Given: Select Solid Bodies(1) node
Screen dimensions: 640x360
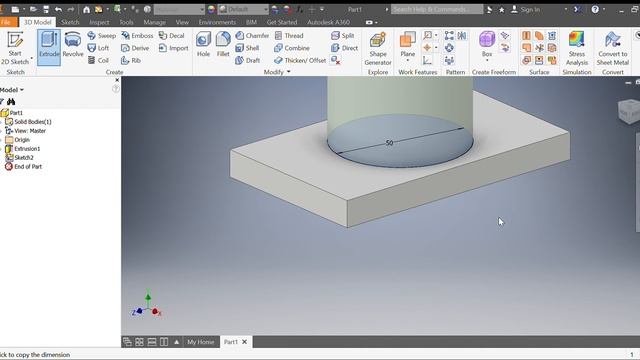Looking at the screenshot, I should [29, 122].
